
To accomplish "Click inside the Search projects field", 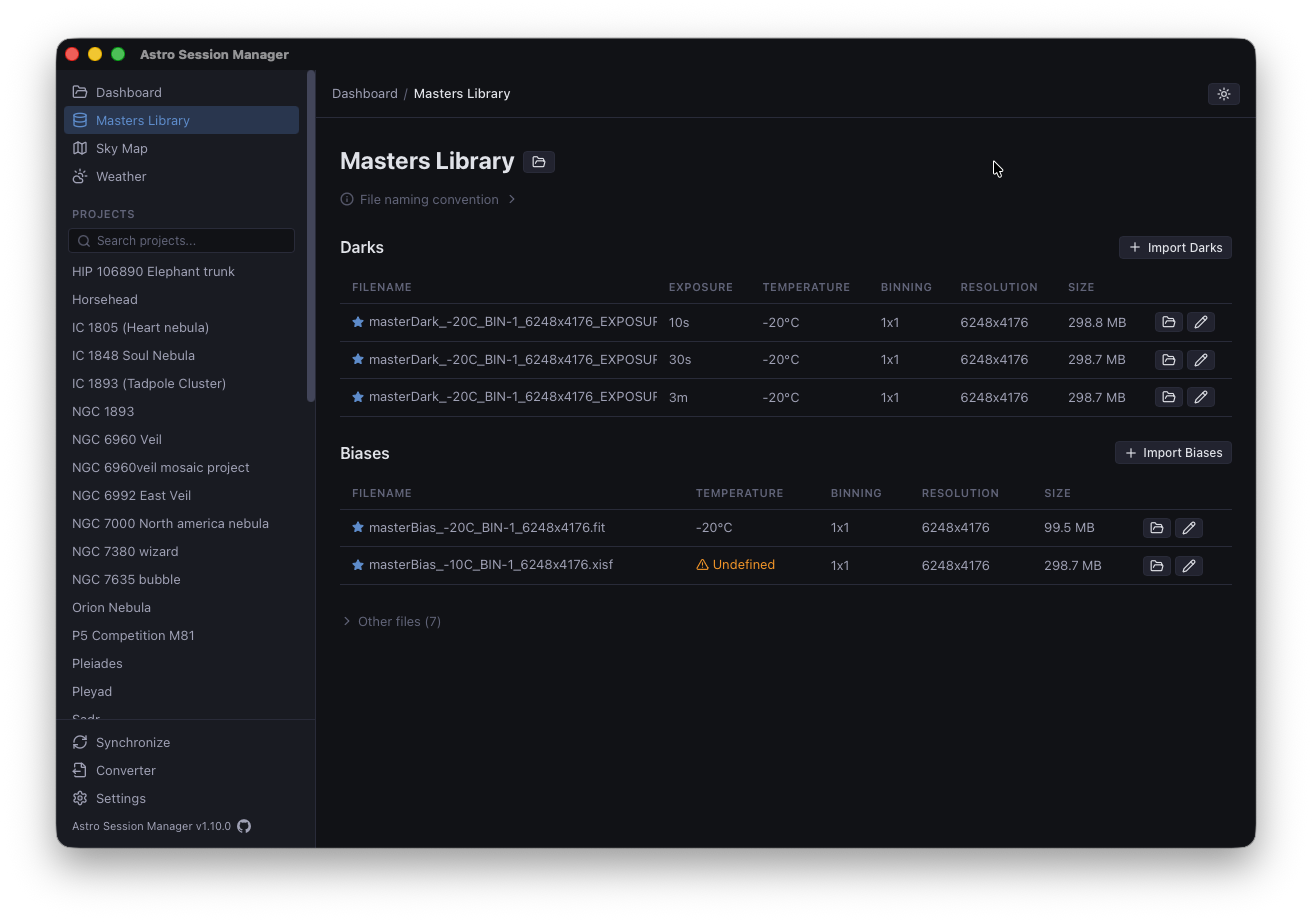I will (x=180, y=240).
